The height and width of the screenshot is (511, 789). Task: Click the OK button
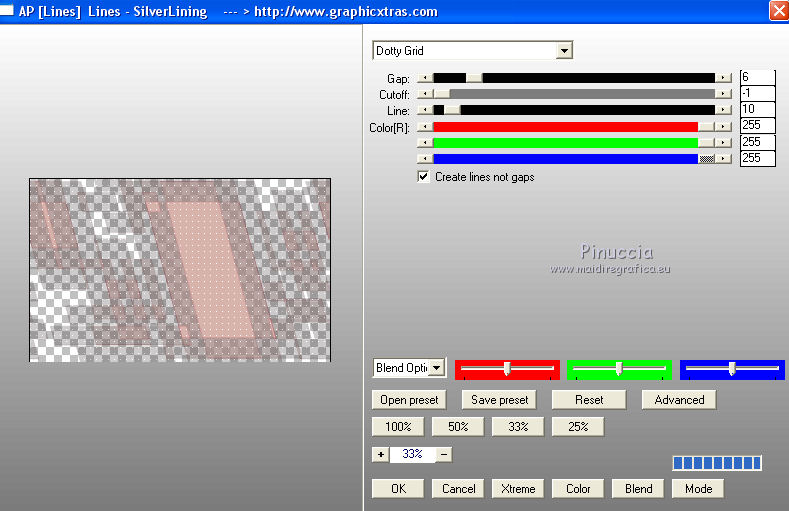[398, 489]
